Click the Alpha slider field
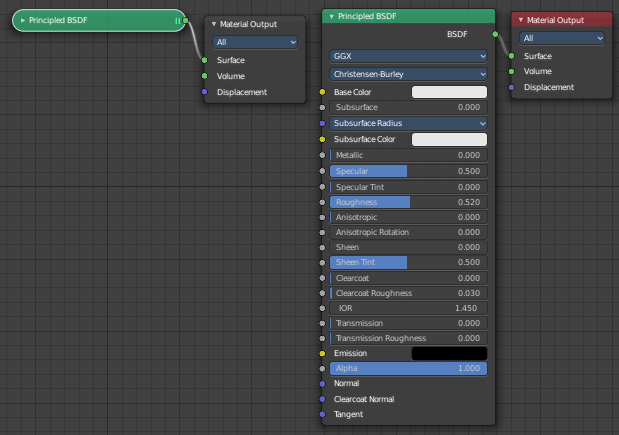619x435 pixels. point(408,368)
